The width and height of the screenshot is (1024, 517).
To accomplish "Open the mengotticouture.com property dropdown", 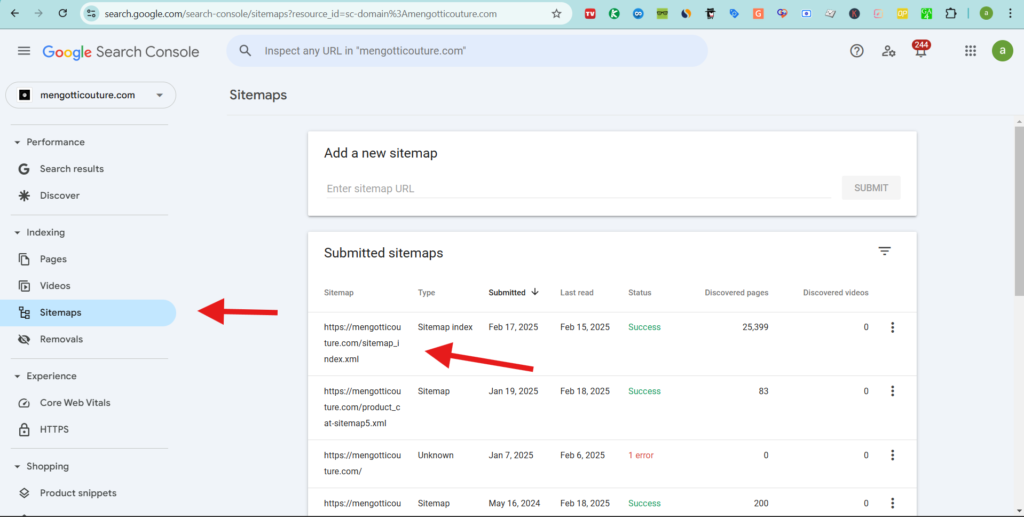I will (91, 95).
